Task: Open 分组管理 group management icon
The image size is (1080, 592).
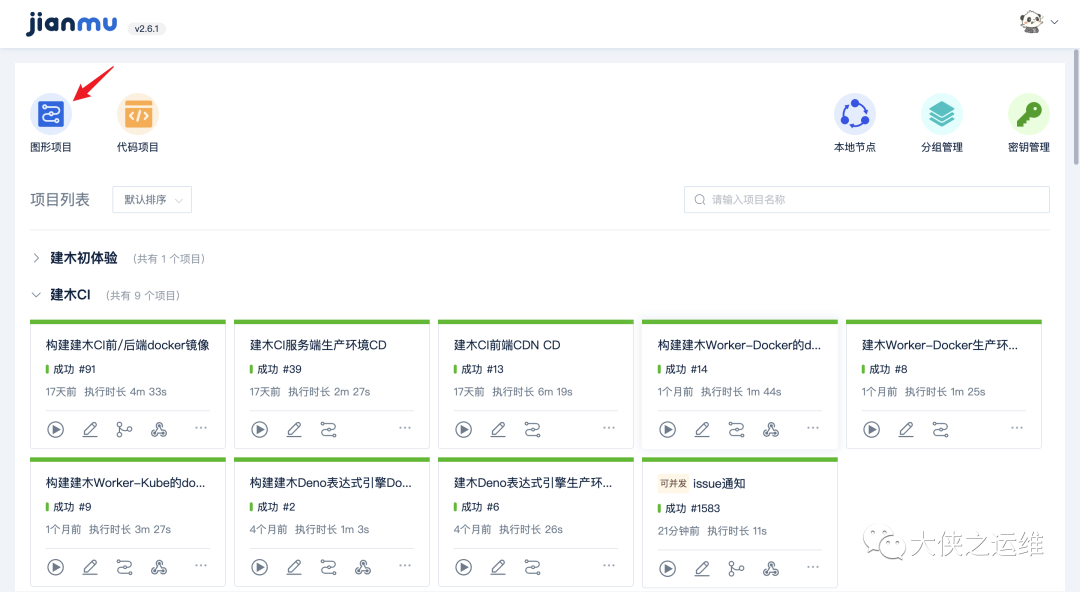Action: pyautogui.click(x=942, y=114)
